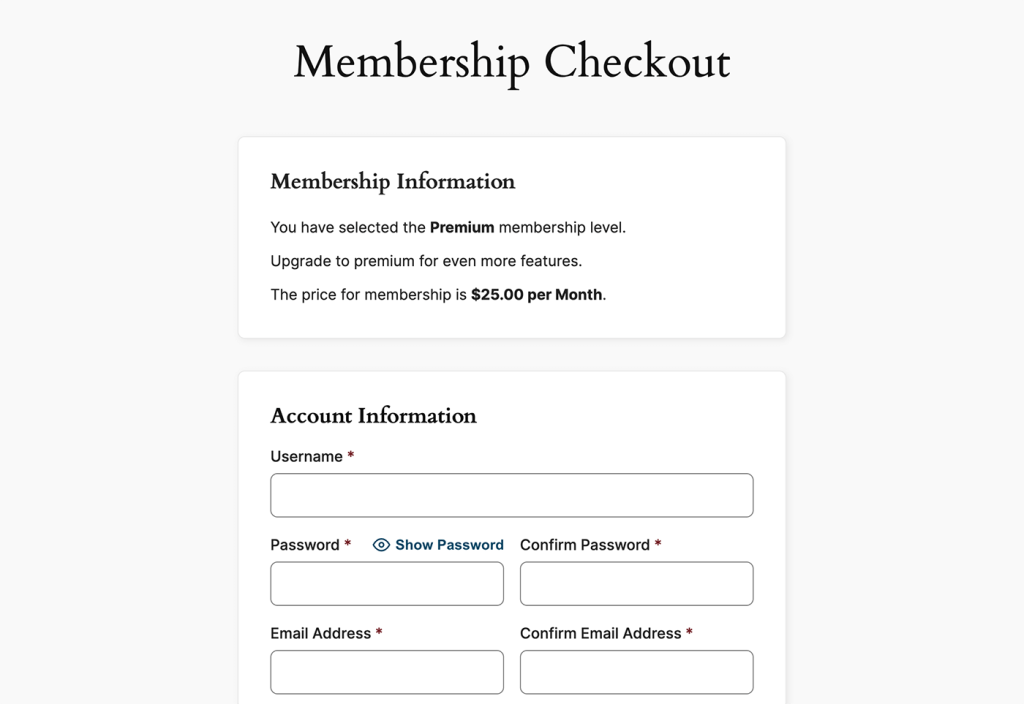
Task: Select the Confirm Password field
Action: click(x=636, y=583)
